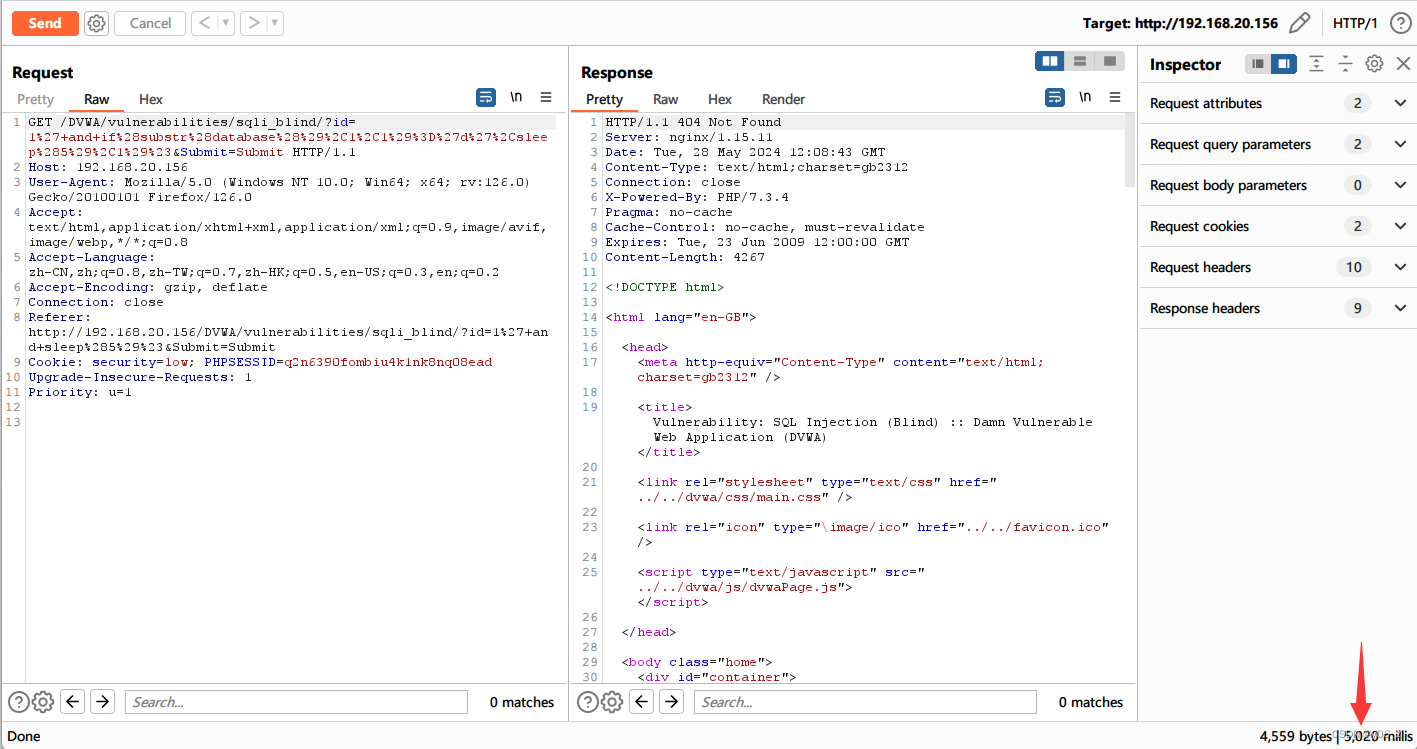
Task: Click the 'HTTP/1.1 404 Not Found' response line
Action: (x=693, y=122)
